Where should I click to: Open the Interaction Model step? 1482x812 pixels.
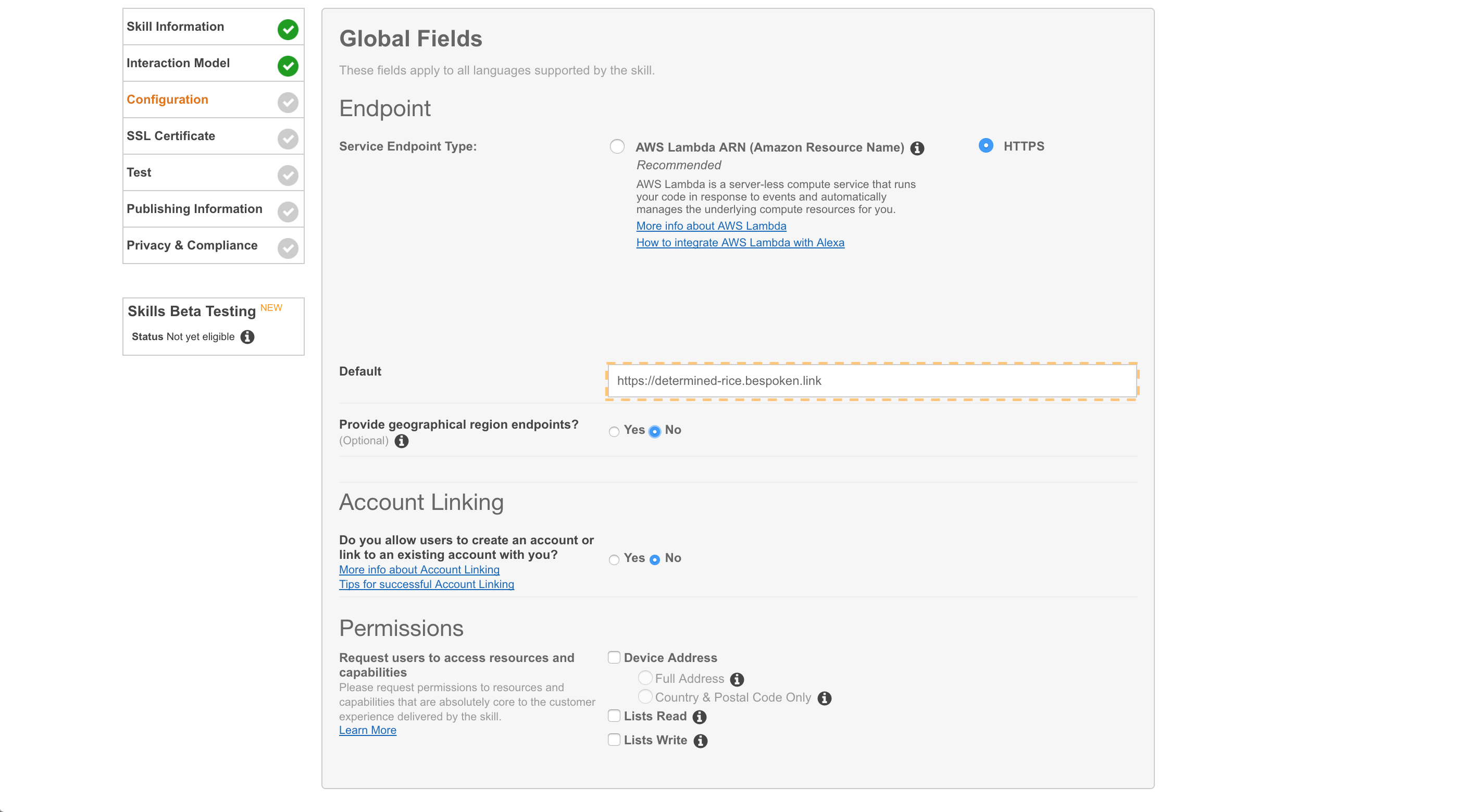pos(214,63)
